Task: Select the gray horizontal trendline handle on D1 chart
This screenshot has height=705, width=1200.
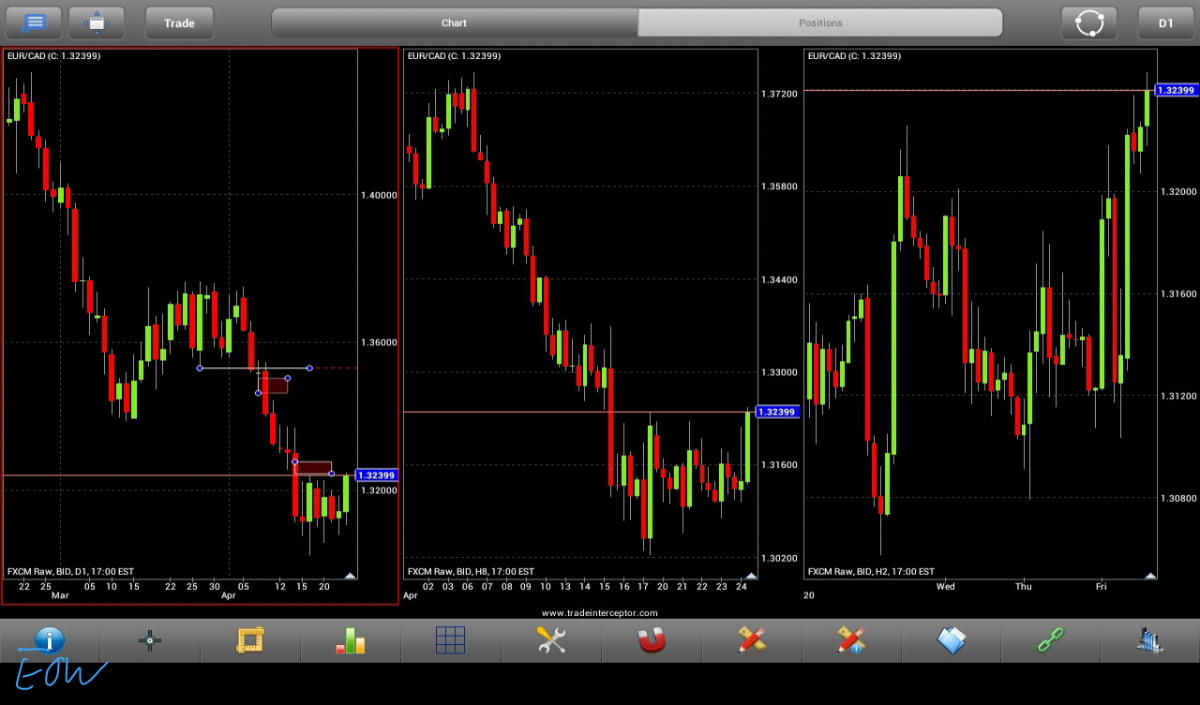Action: click(x=255, y=368)
